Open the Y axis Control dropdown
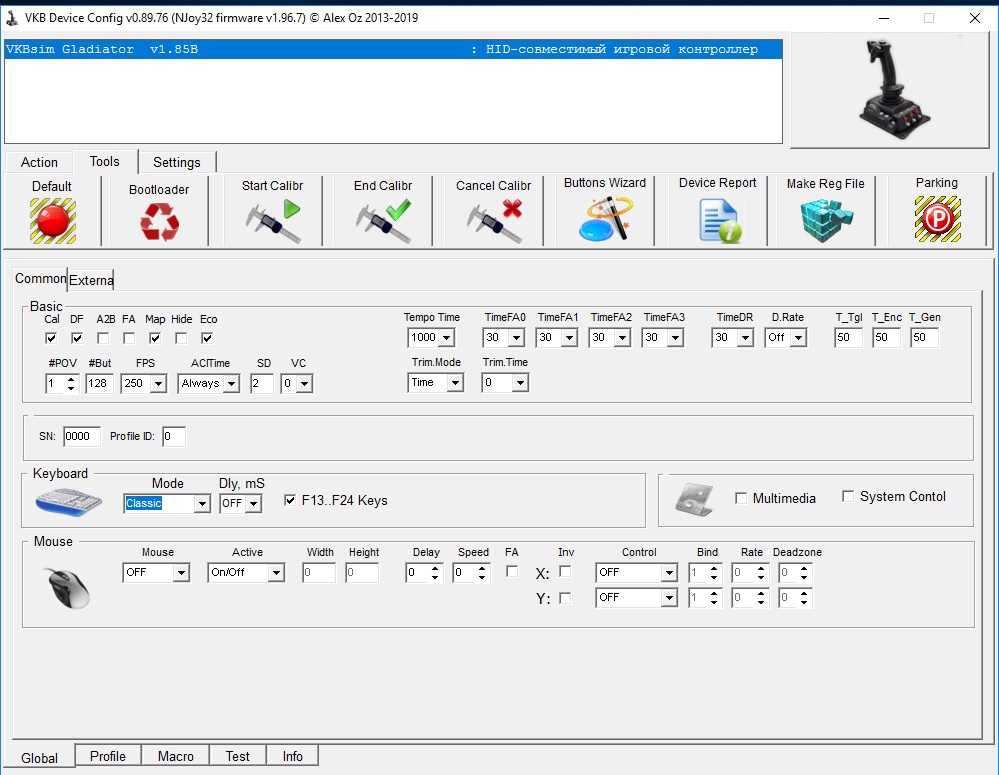Image resolution: width=999 pixels, height=775 pixels. (x=669, y=598)
